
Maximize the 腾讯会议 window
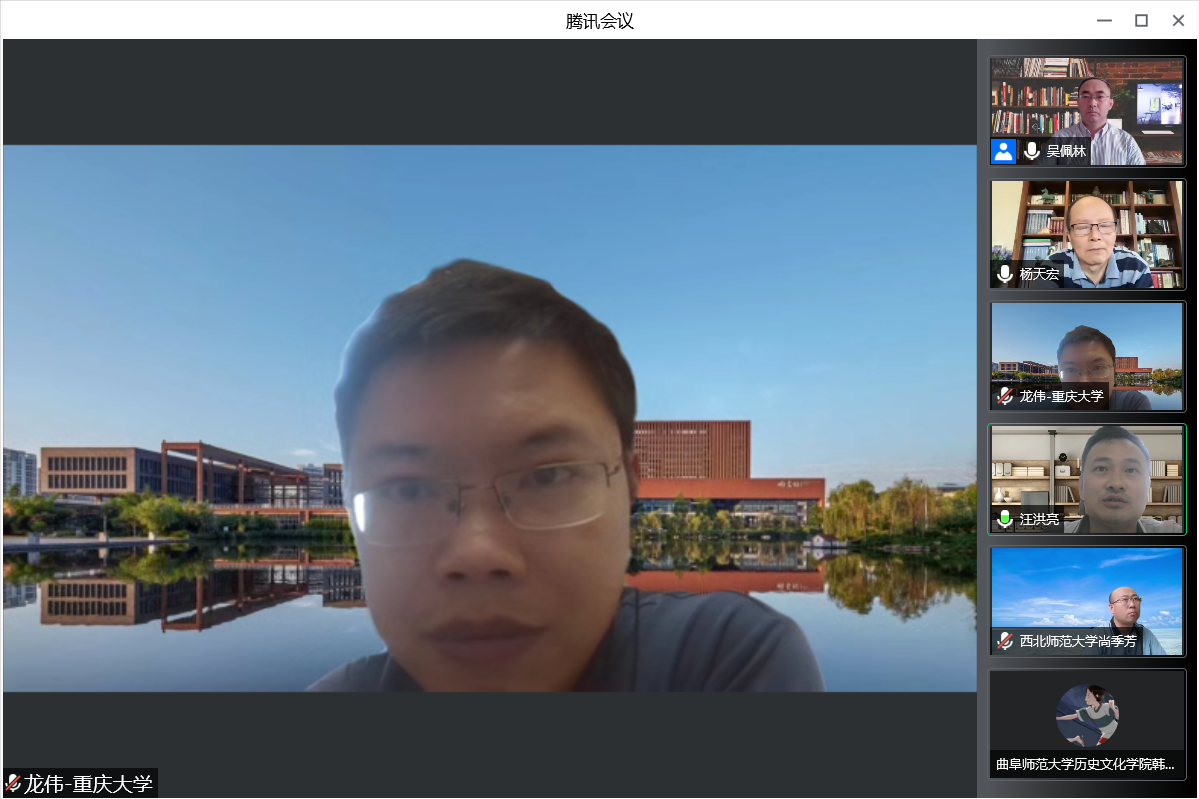tap(1141, 21)
